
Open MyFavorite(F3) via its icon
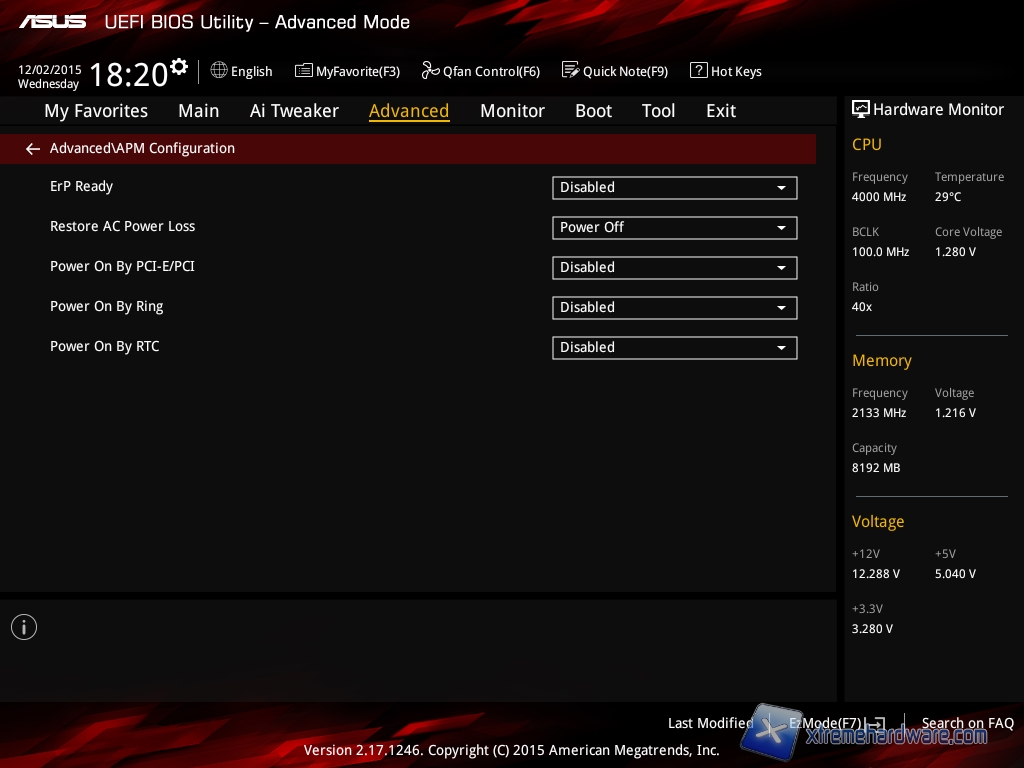click(304, 71)
